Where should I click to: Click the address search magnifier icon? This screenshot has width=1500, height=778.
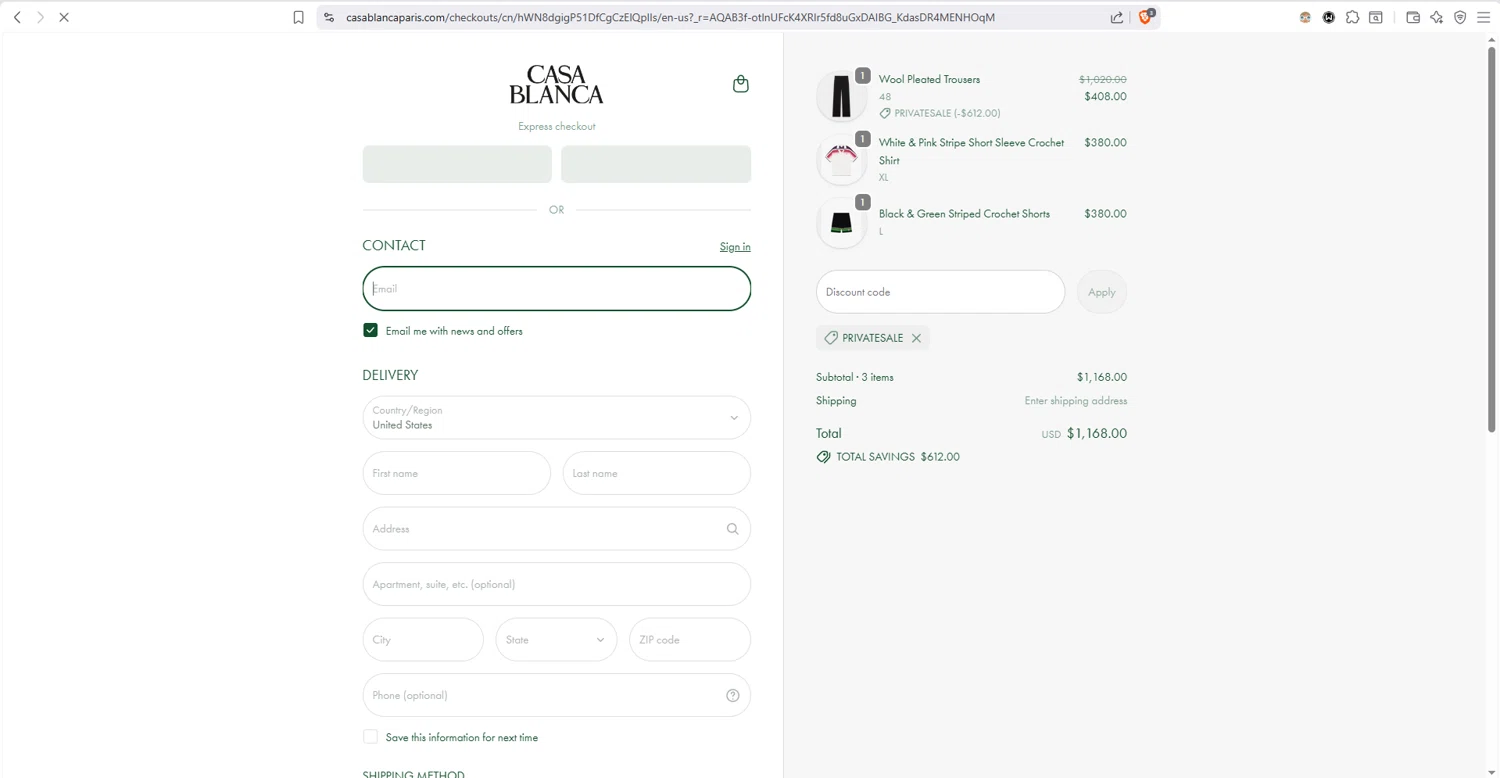[733, 529]
